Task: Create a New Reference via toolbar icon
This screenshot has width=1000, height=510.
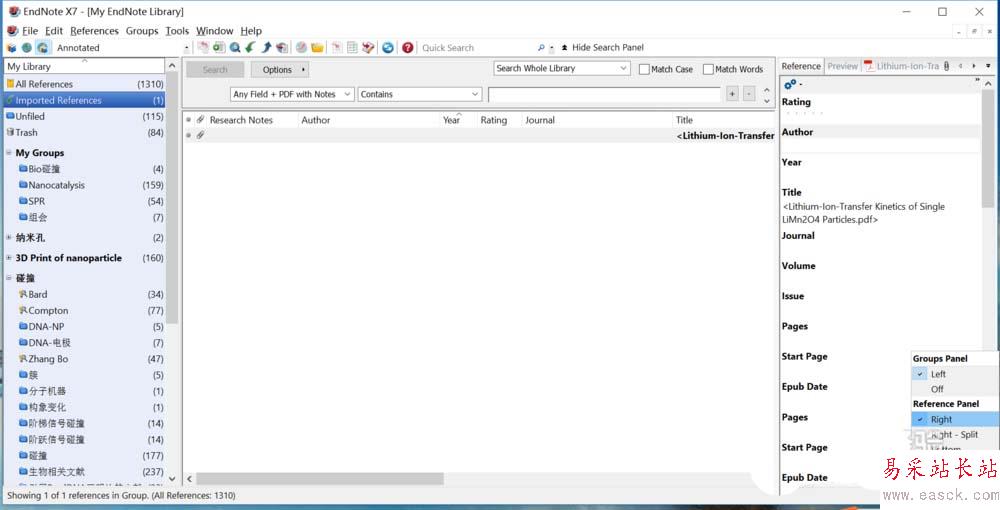Action: coord(219,48)
